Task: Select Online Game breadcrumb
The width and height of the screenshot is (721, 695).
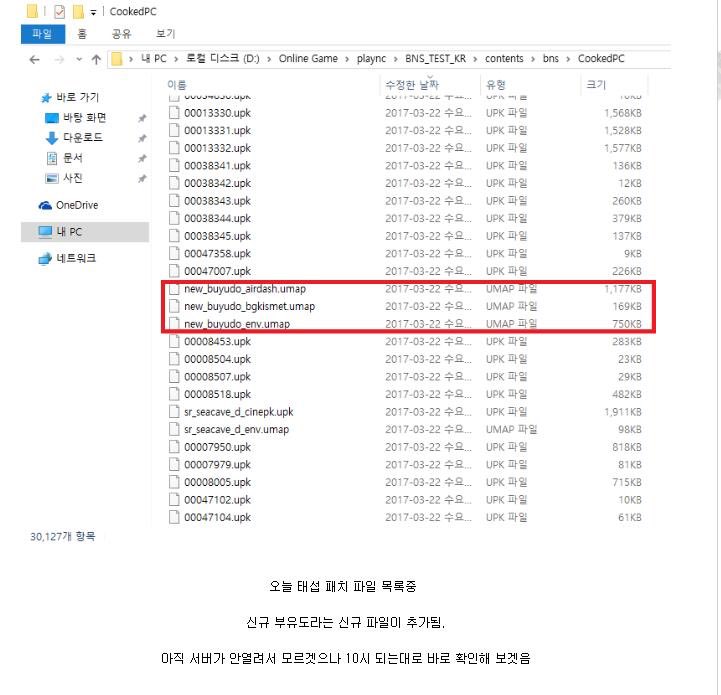Action: 308,58
